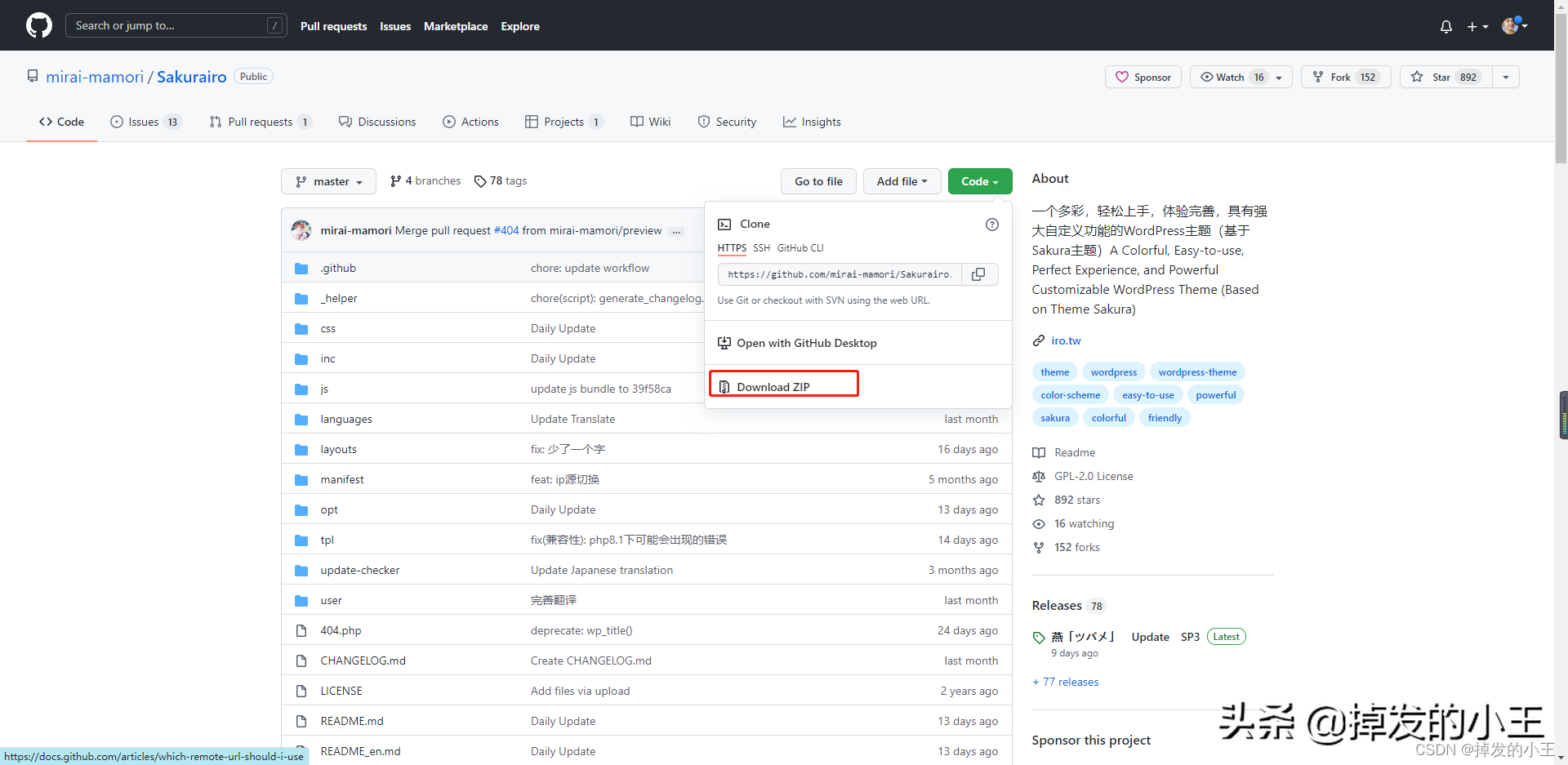The width and height of the screenshot is (1568, 765).
Task: Click the languages folder icon
Action: pos(301,419)
